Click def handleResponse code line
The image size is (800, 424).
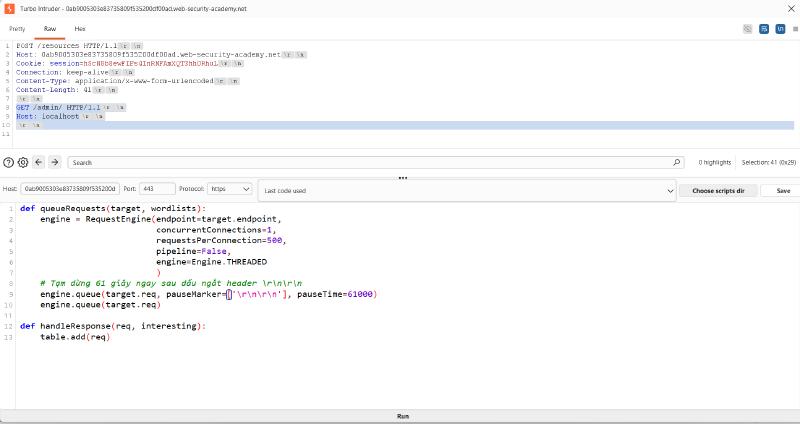[113, 326]
